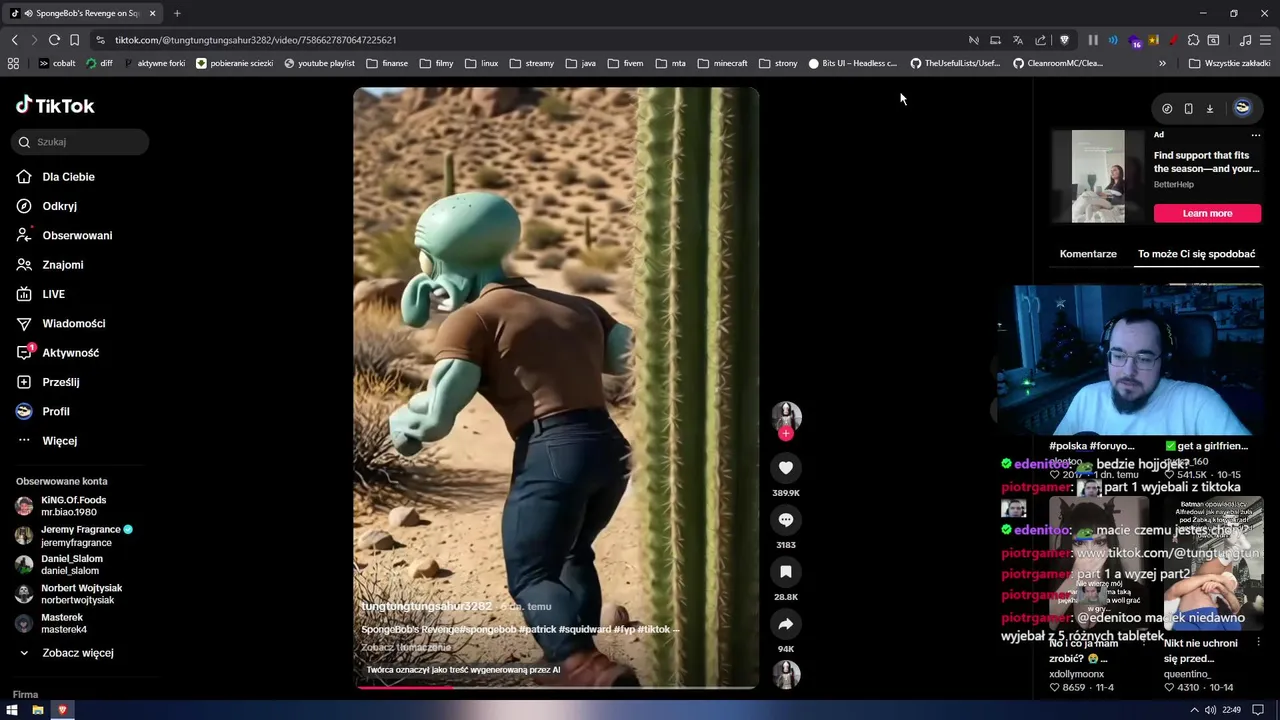
Task: Click the address bar URL
Action: (x=255, y=40)
